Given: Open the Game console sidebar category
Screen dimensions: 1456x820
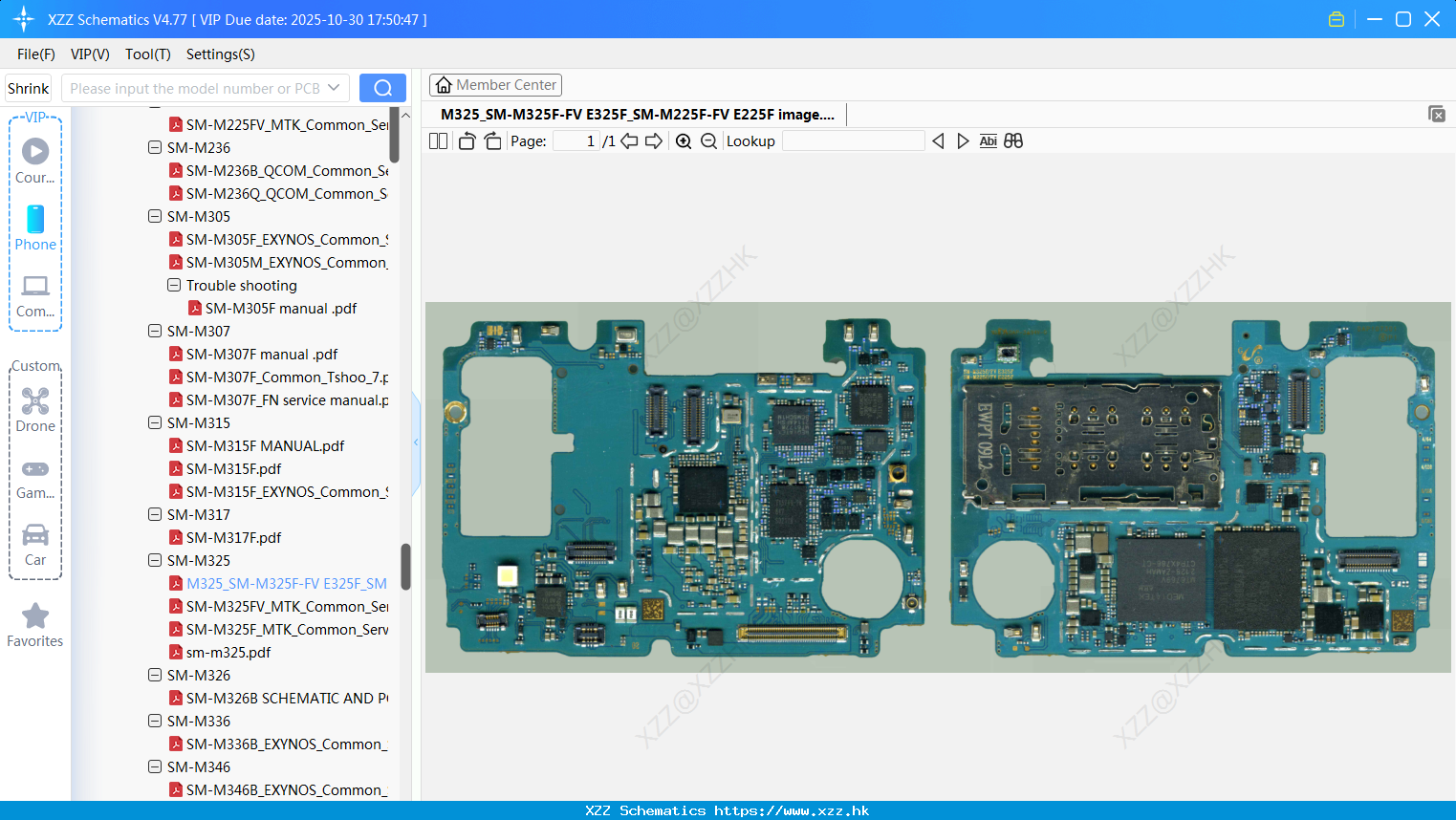Looking at the screenshot, I should click(35, 478).
